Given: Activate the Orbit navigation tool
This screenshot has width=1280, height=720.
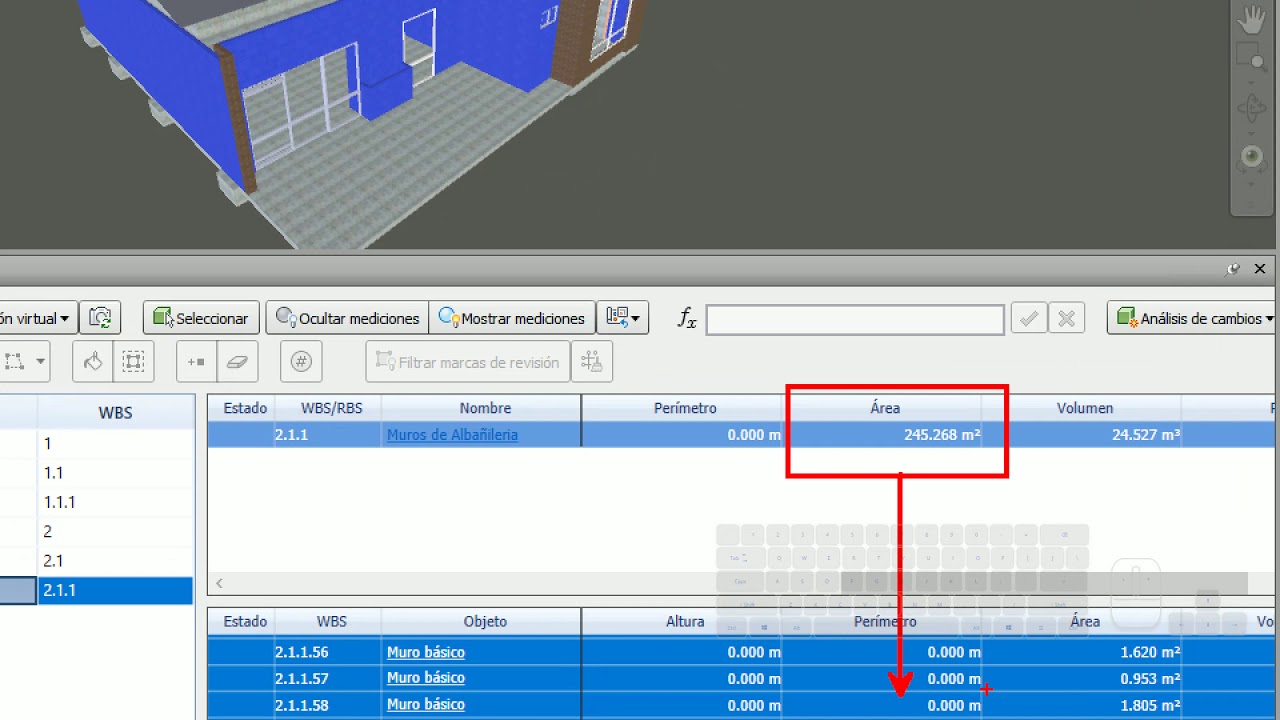Looking at the screenshot, I should (x=1252, y=108).
